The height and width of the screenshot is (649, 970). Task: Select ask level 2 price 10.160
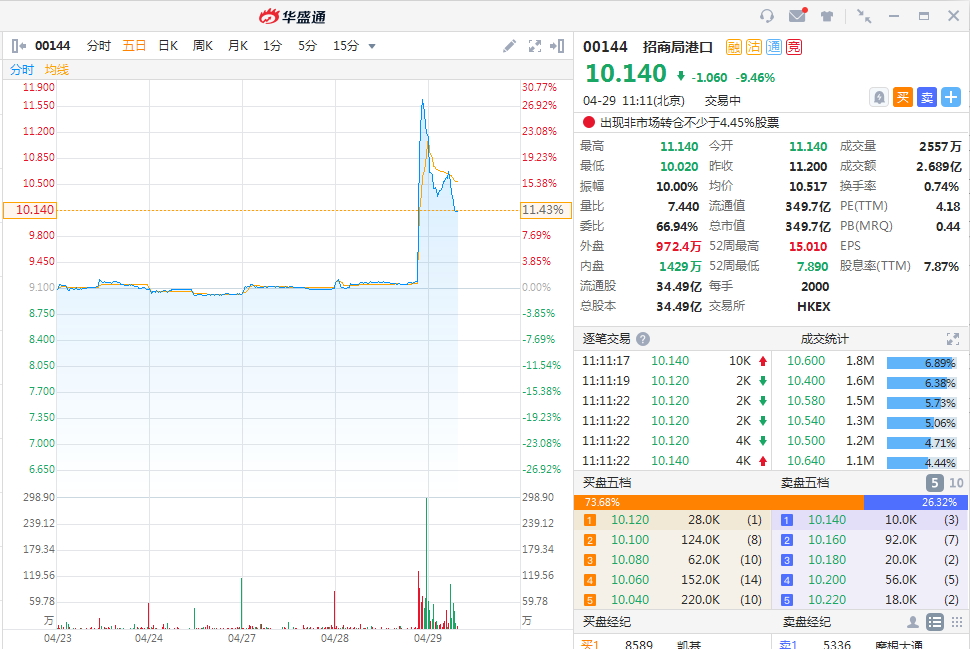[827, 539]
